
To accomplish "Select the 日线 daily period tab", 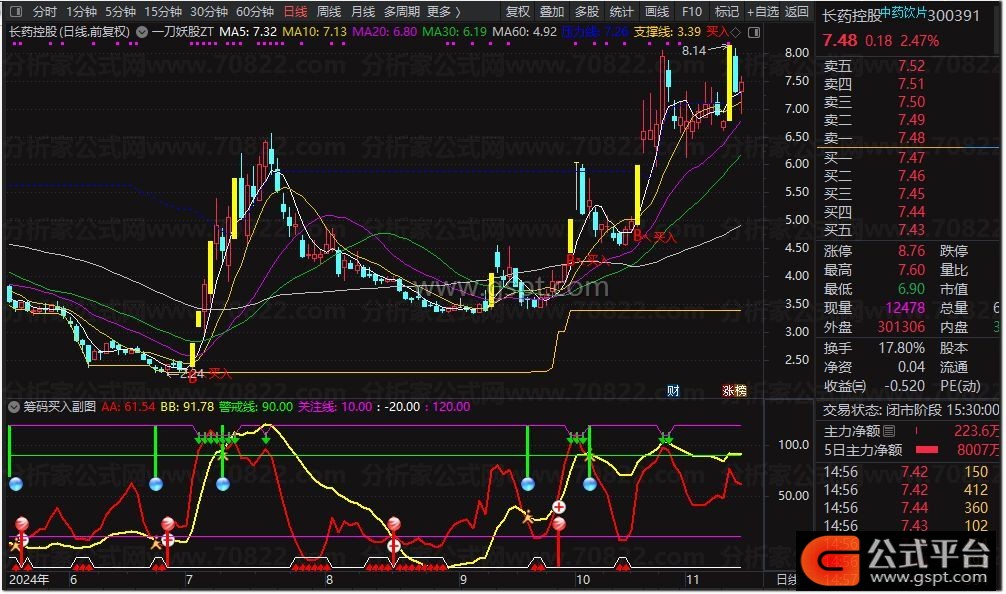I will (x=295, y=12).
